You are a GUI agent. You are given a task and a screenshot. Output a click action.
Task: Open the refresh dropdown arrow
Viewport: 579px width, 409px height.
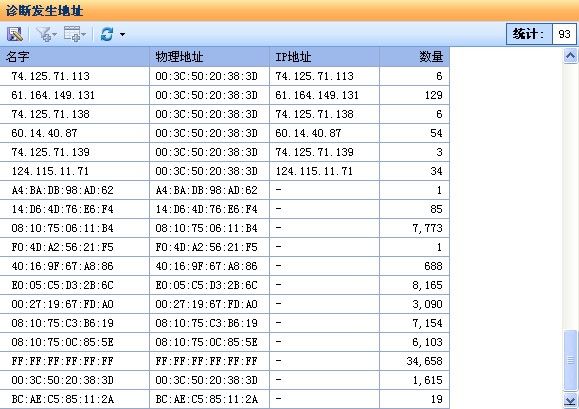[122, 35]
